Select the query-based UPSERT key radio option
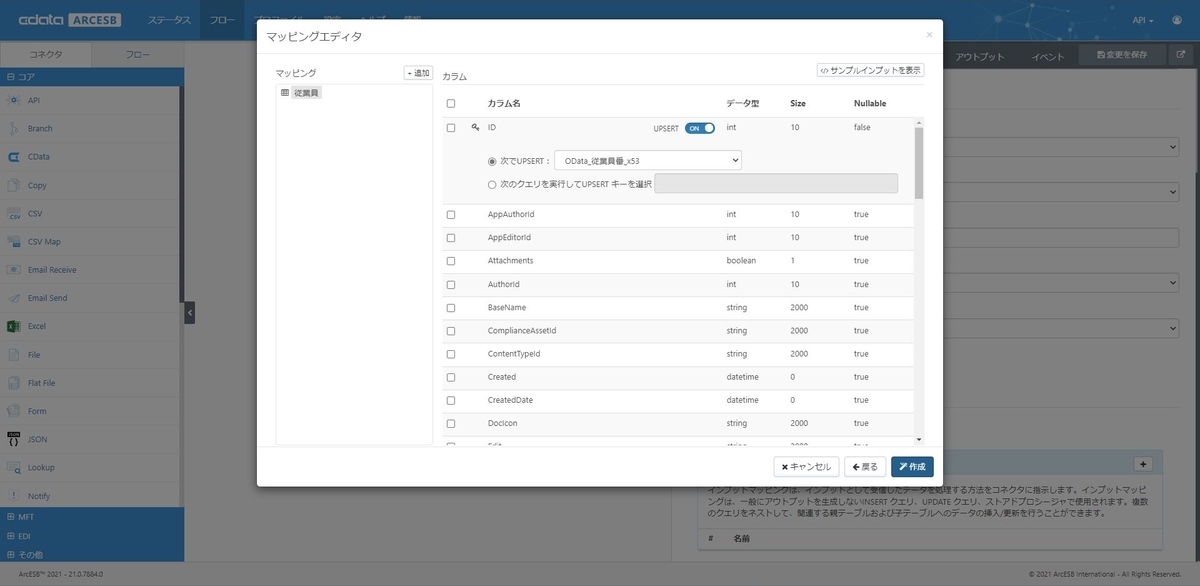Image resolution: width=1200 pixels, height=586 pixels. (x=492, y=184)
